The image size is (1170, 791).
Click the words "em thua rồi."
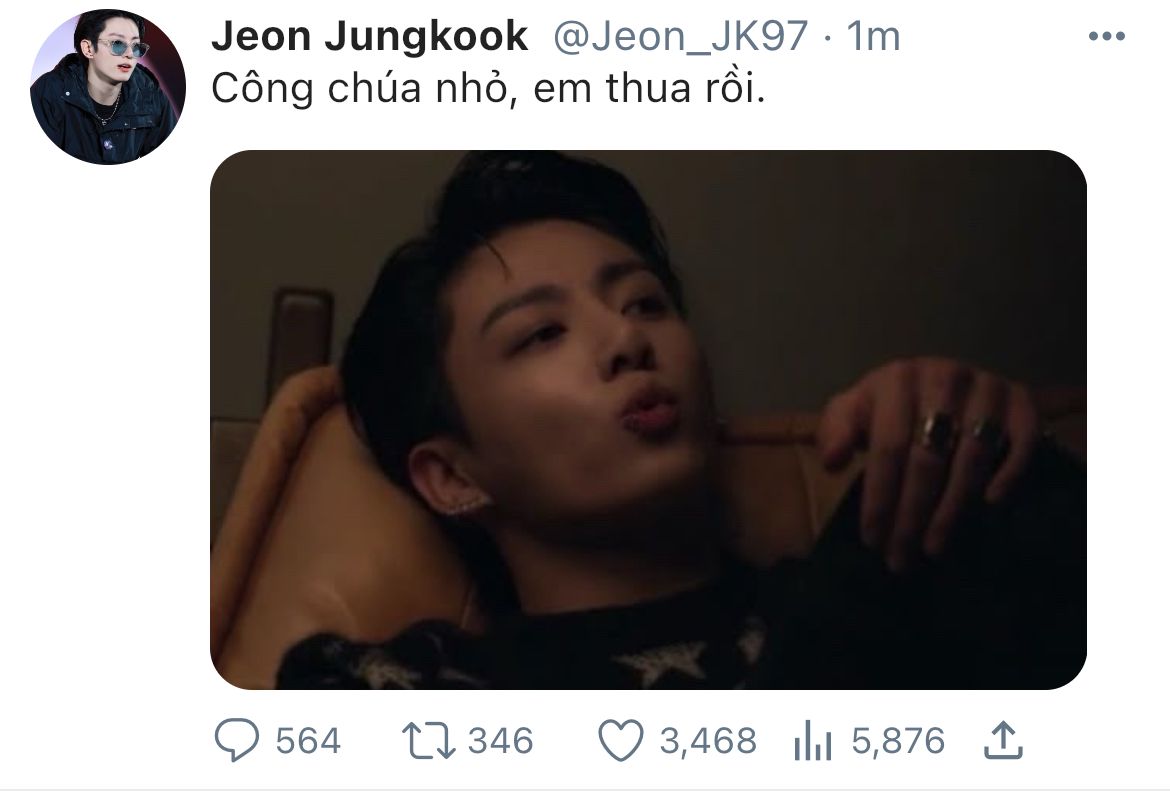tap(649, 89)
